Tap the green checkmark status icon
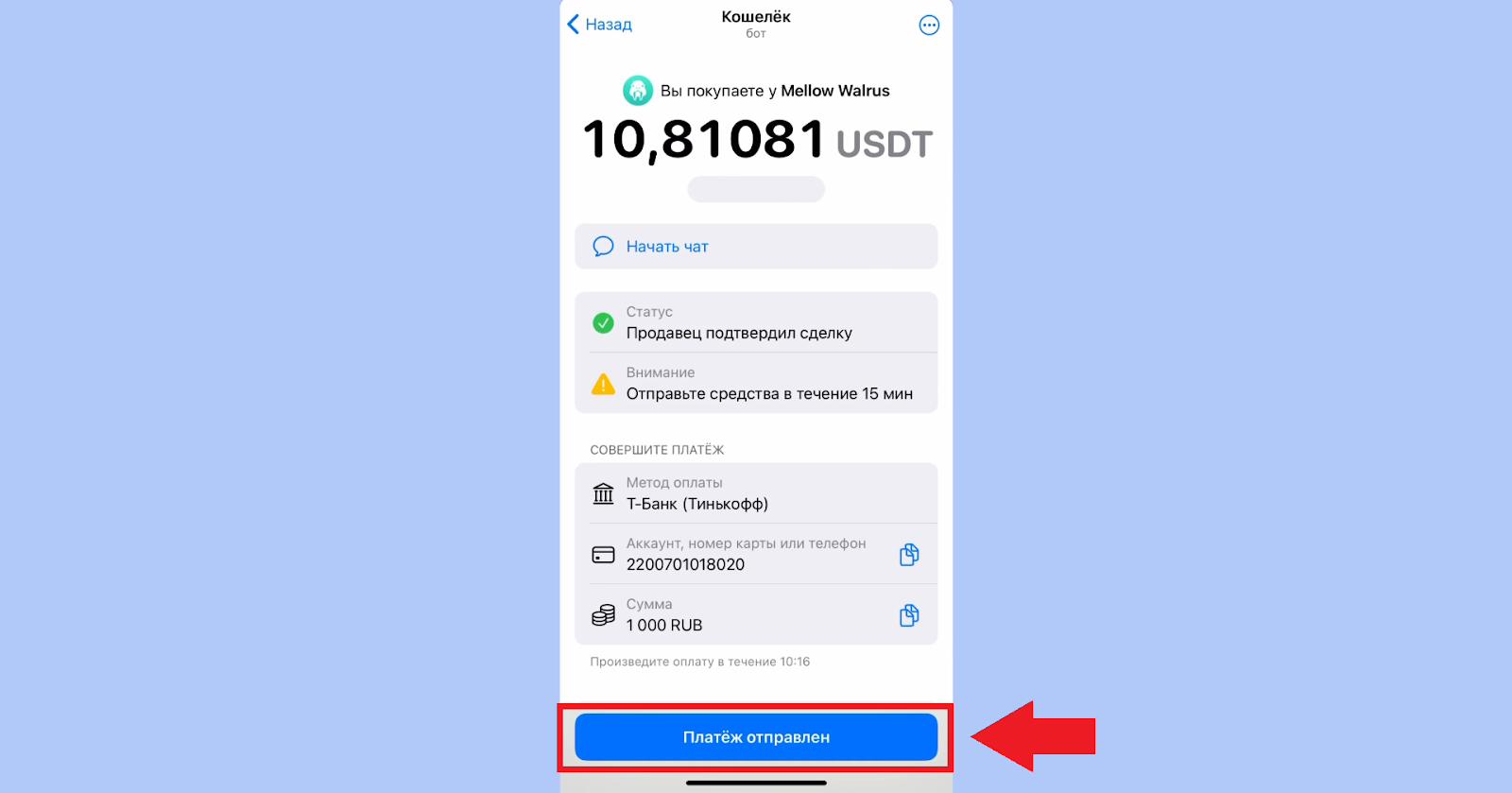This screenshot has width=1512, height=793. pos(603,323)
